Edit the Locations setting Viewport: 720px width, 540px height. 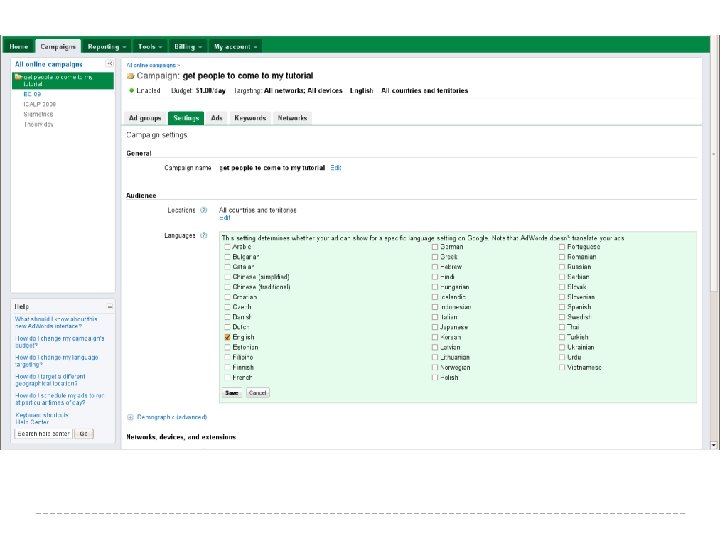point(225,218)
